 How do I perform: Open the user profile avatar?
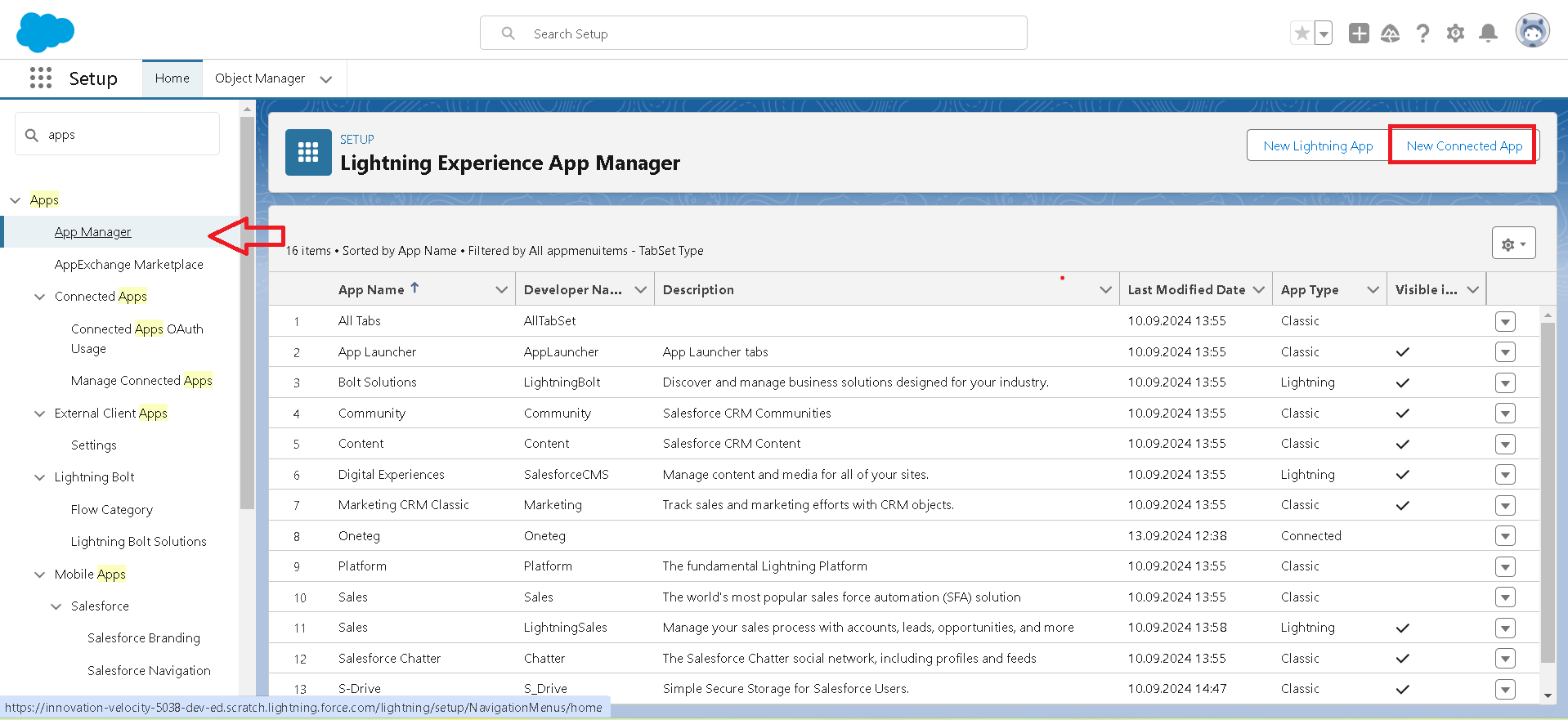[1532, 32]
